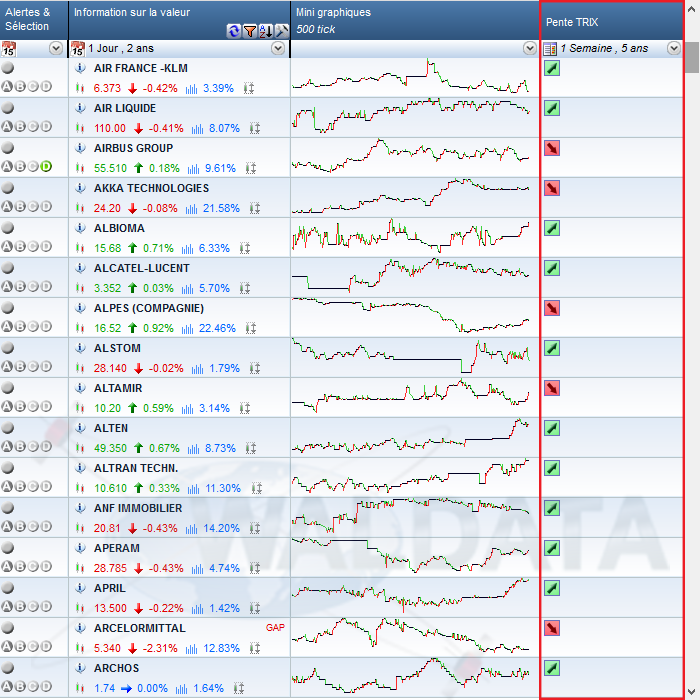Open dropdown under Alertes & Sélection header

[x=56, y=48]
